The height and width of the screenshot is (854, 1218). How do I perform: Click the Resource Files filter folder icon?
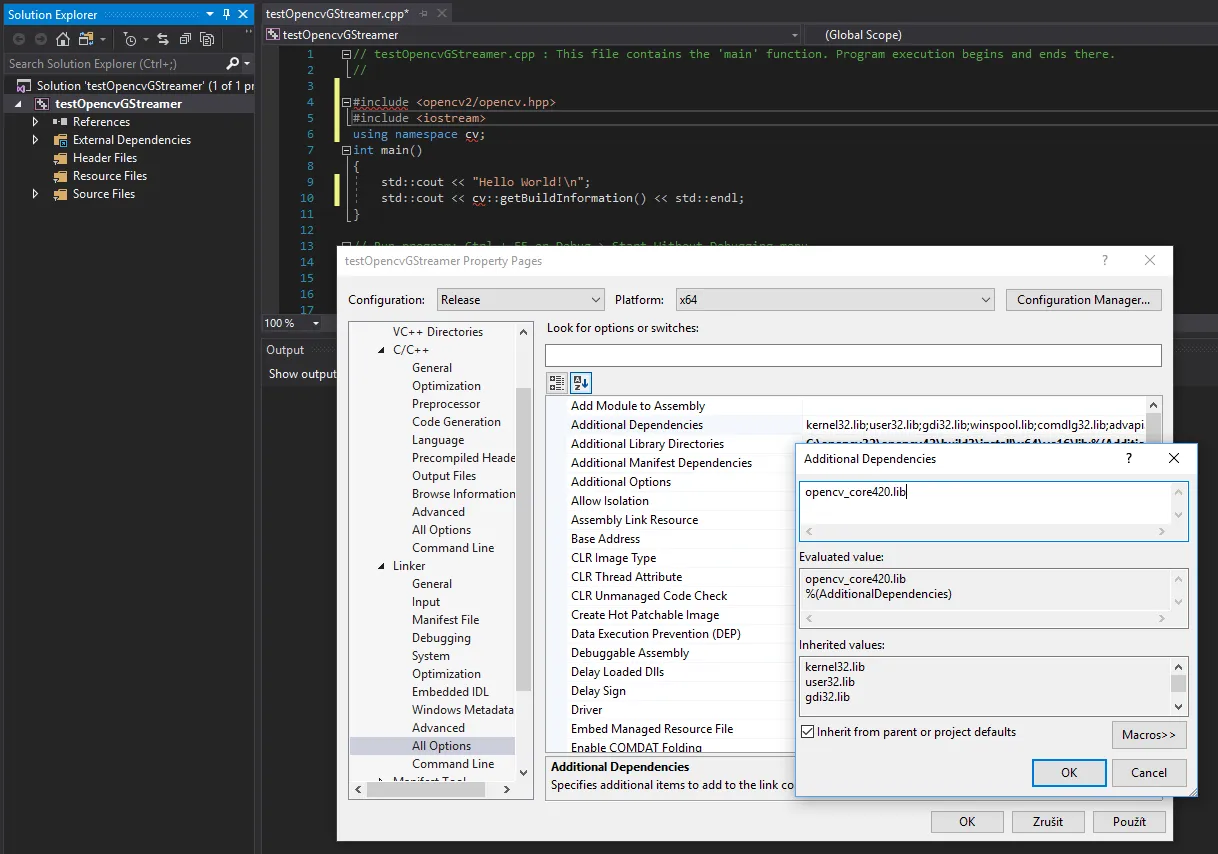pos(61,176)
